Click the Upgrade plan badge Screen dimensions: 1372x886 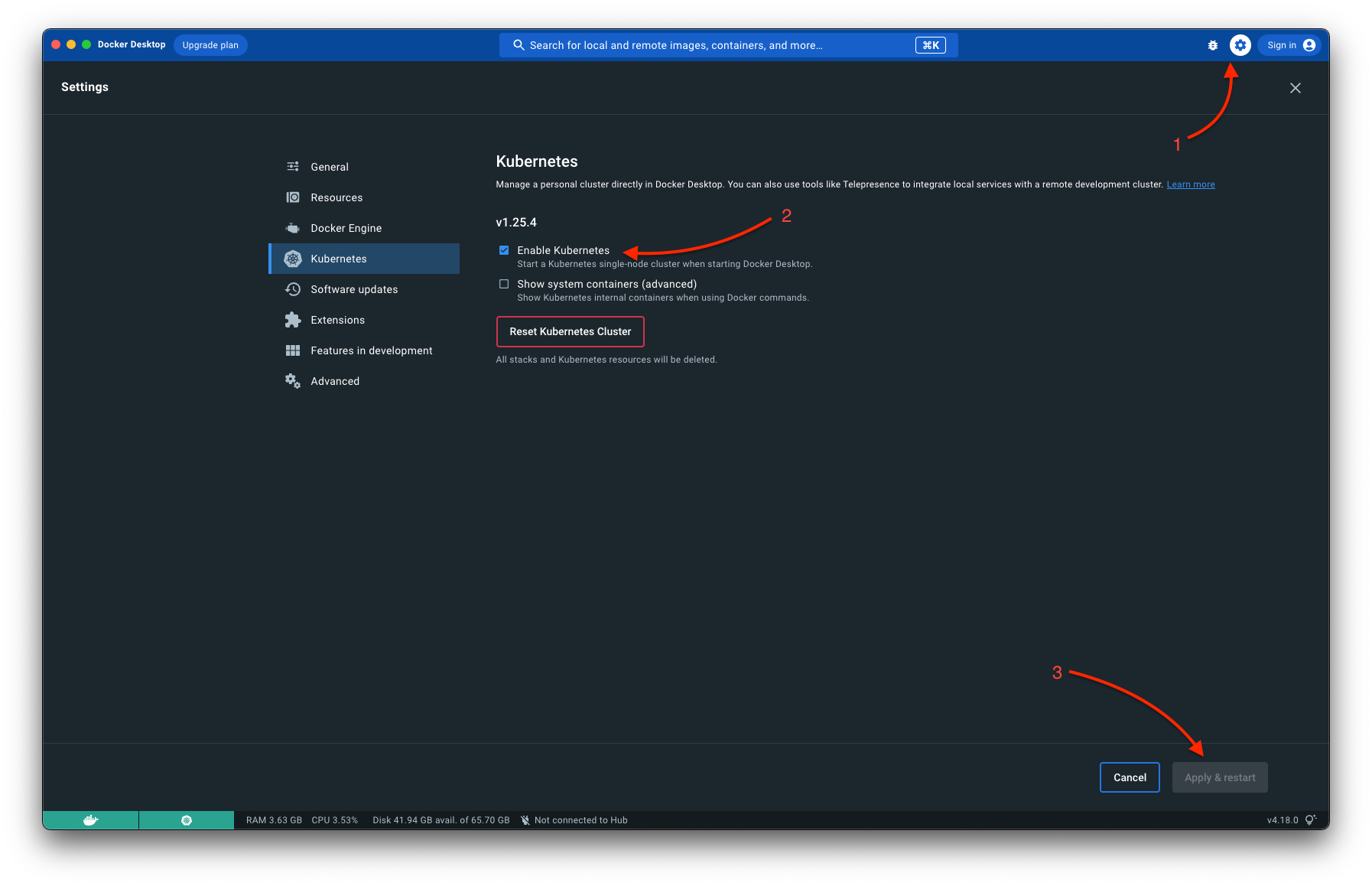[x=210, y=44]
